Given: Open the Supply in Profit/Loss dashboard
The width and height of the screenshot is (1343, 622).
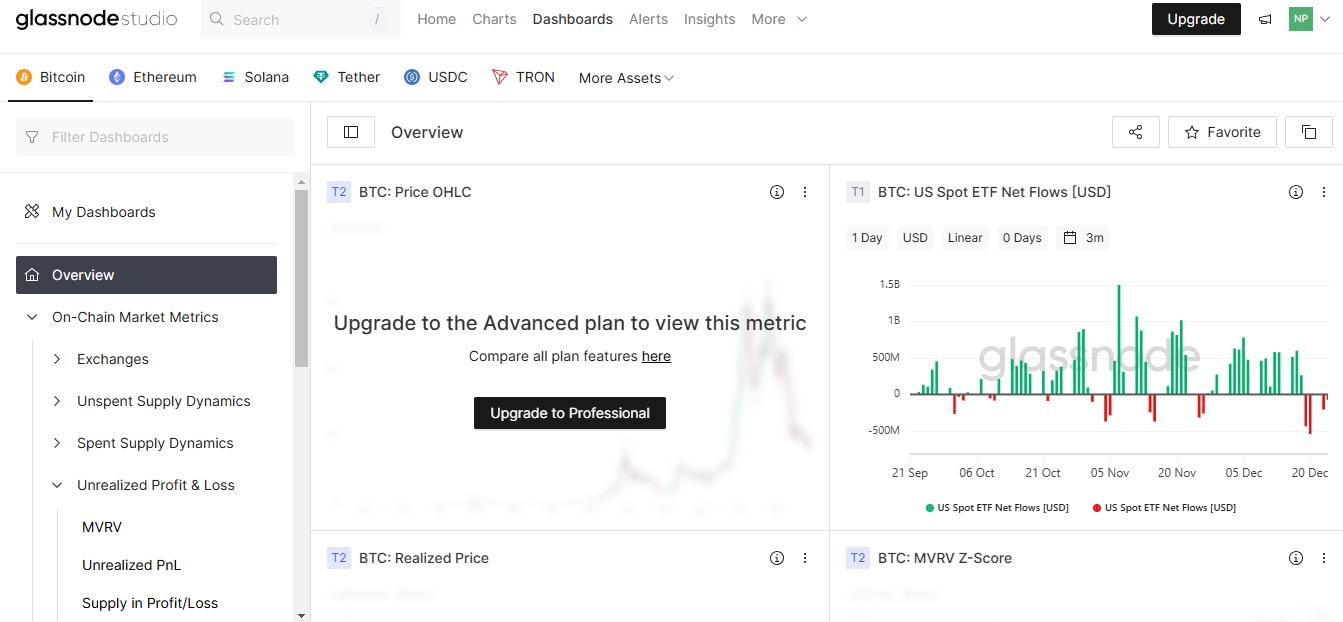Looking at the screenshot, I should point(150,603).
